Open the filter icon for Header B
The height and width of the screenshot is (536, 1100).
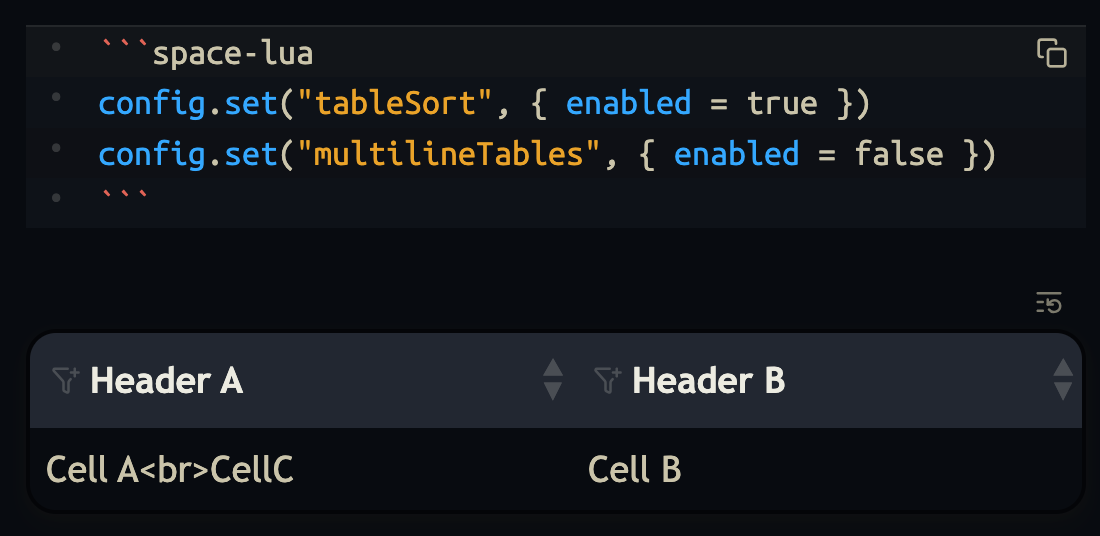(x=607, y=381)
